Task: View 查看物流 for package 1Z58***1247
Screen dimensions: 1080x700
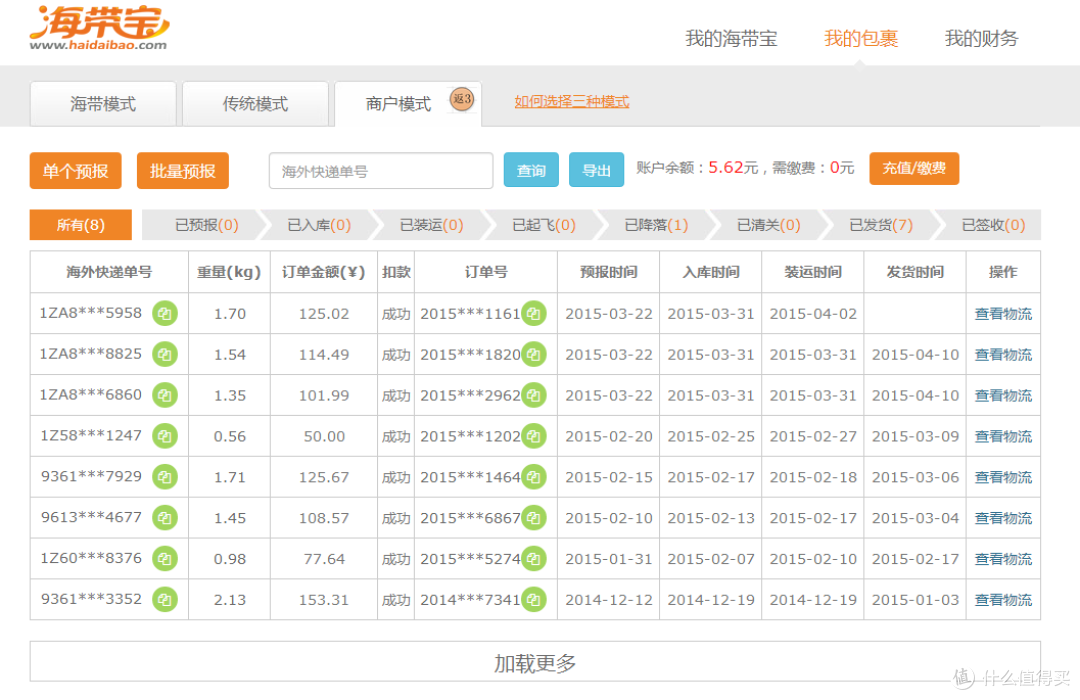Action: pos(1003,437)
